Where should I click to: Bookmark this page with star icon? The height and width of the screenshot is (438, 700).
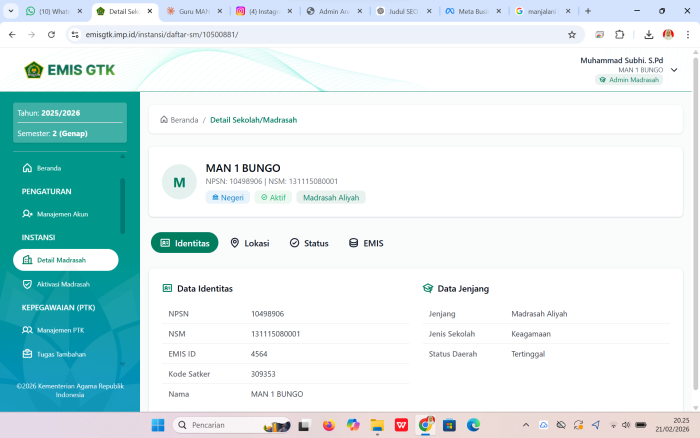pos(571,34)
